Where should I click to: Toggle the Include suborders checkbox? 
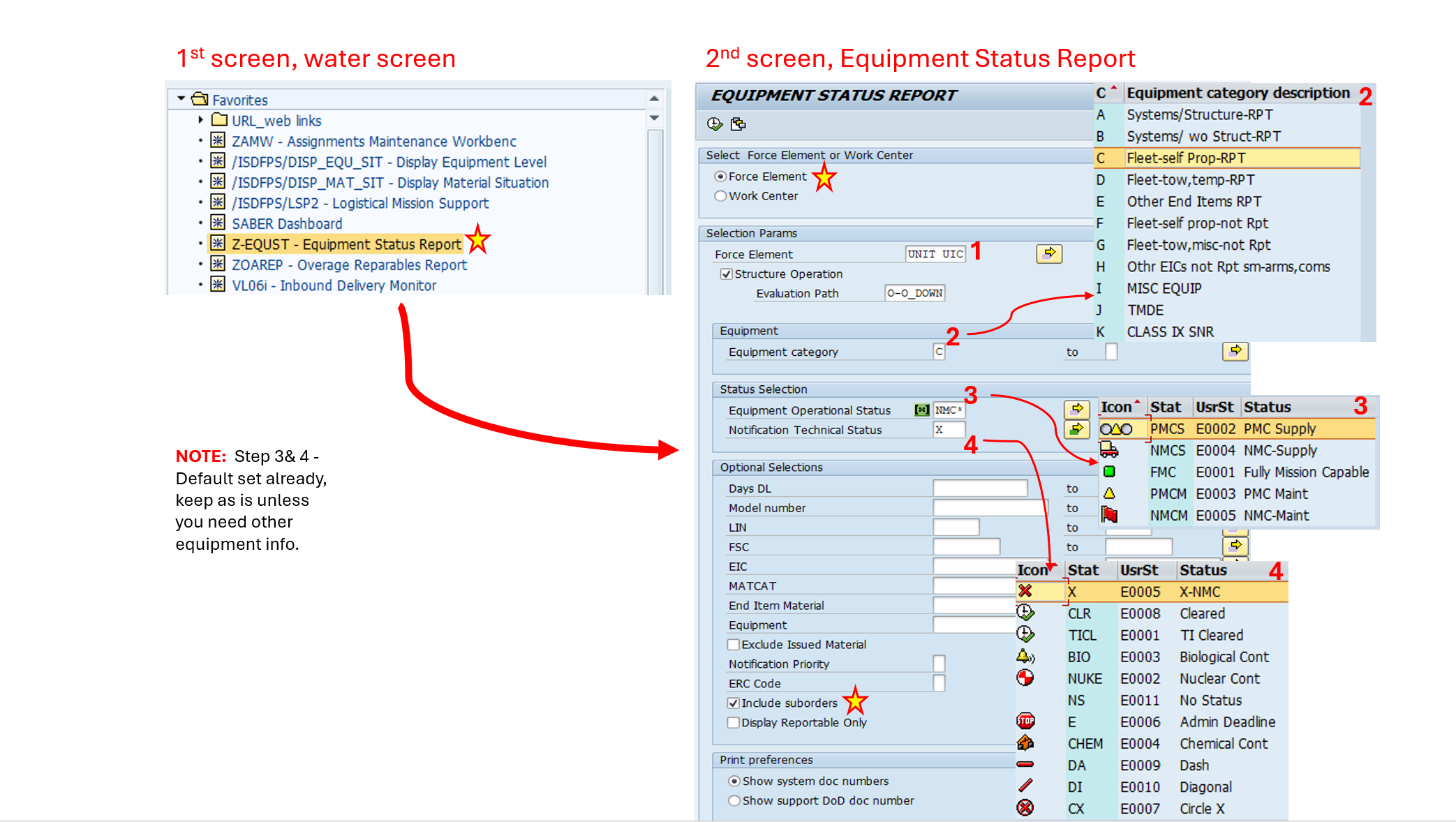(x=734, y=703)
